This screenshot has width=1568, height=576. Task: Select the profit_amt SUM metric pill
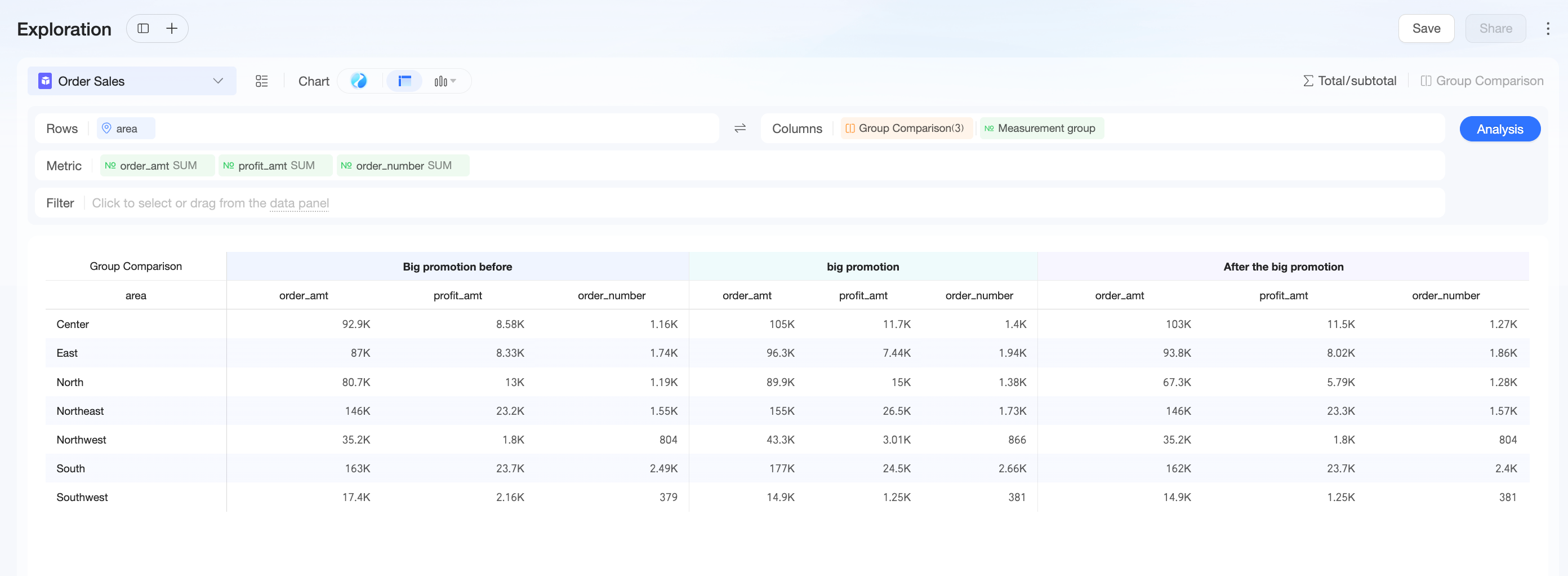click(x=275, y=166)
